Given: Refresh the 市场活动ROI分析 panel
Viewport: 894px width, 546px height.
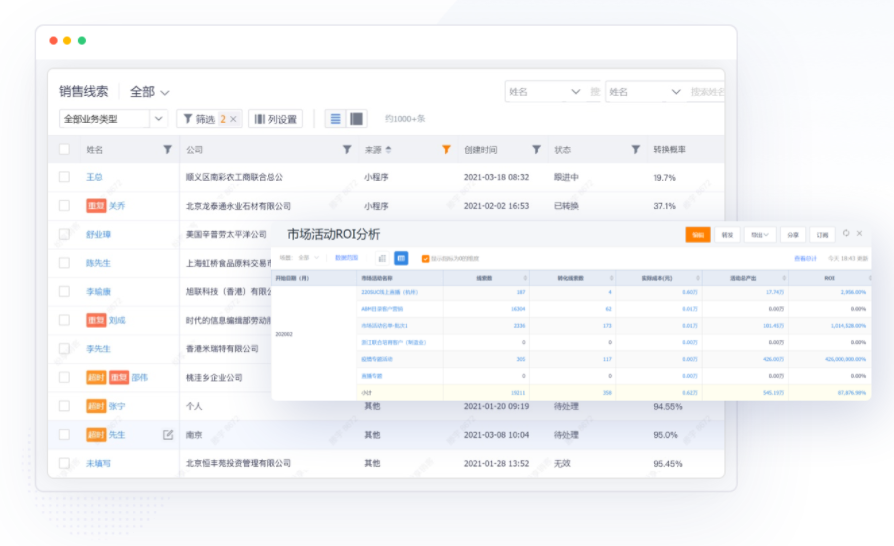Looking at the screenshot, I should 846,234.
